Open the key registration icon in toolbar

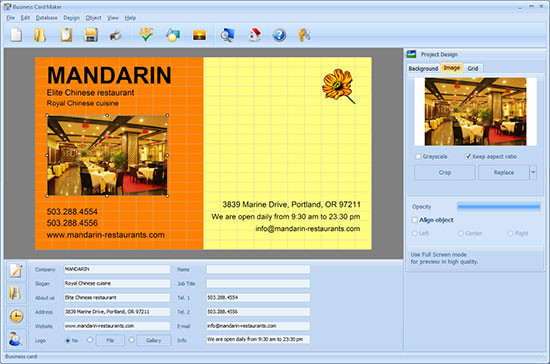[x=304, y=35]
